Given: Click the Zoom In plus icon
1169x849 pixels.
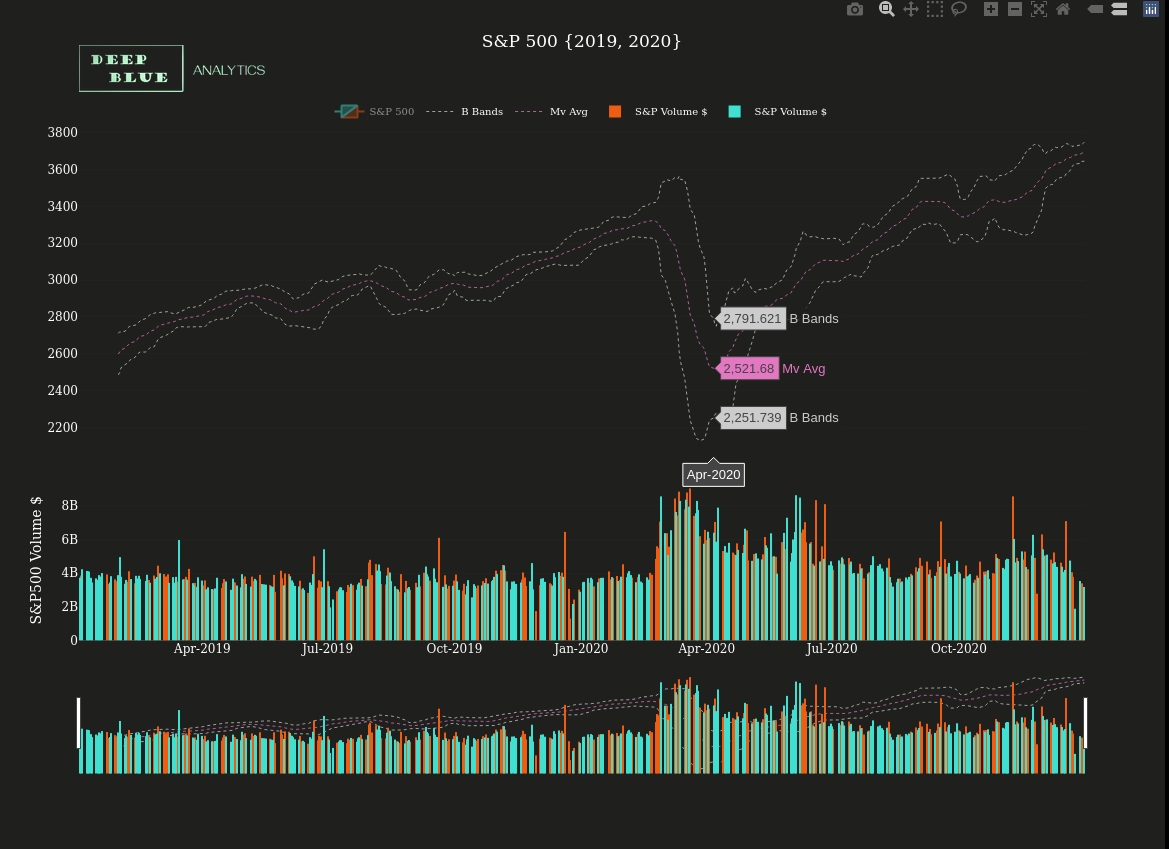Looking at the screenshot, I should pyautogui.click(x=991, y=9).
